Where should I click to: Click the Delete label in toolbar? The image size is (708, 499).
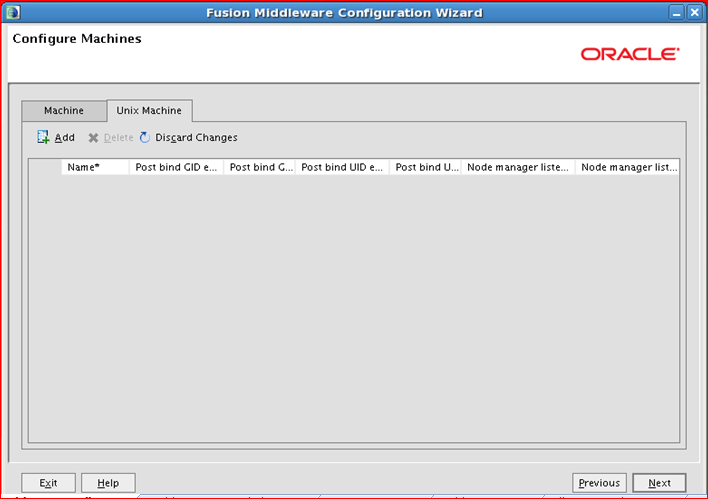coord(118,138)
